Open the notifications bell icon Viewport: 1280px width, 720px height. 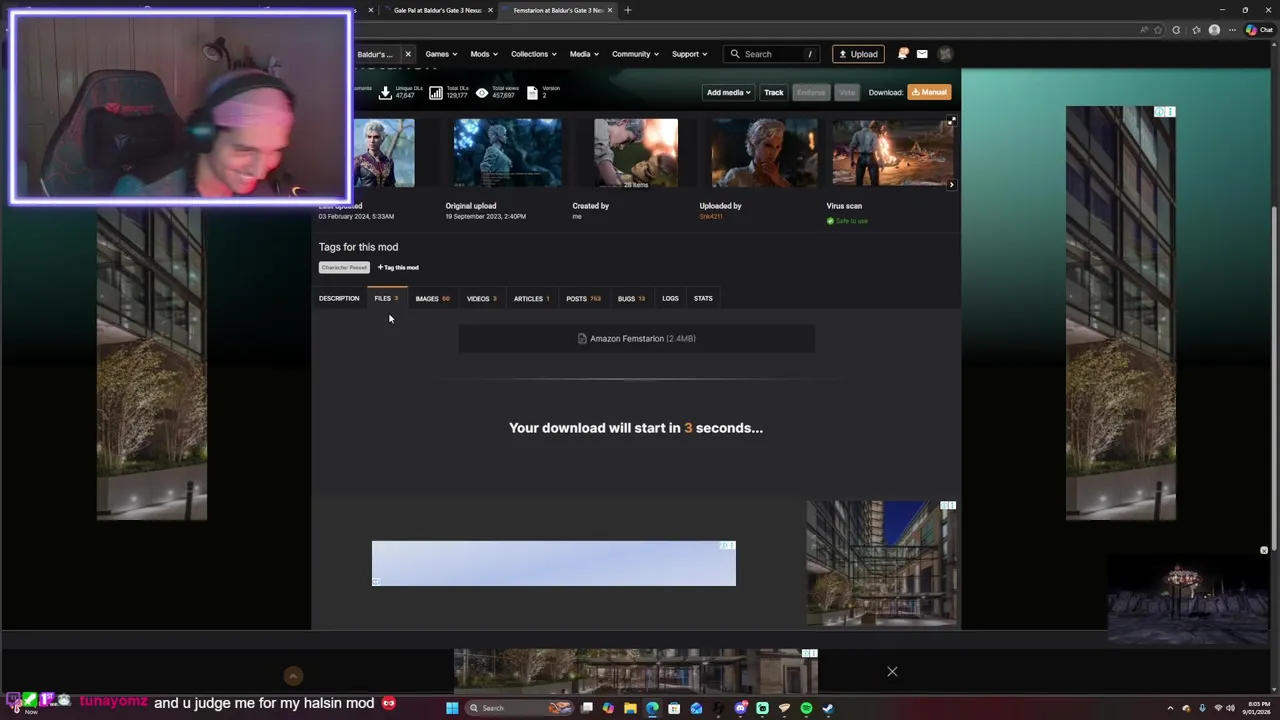click(902, 54)
